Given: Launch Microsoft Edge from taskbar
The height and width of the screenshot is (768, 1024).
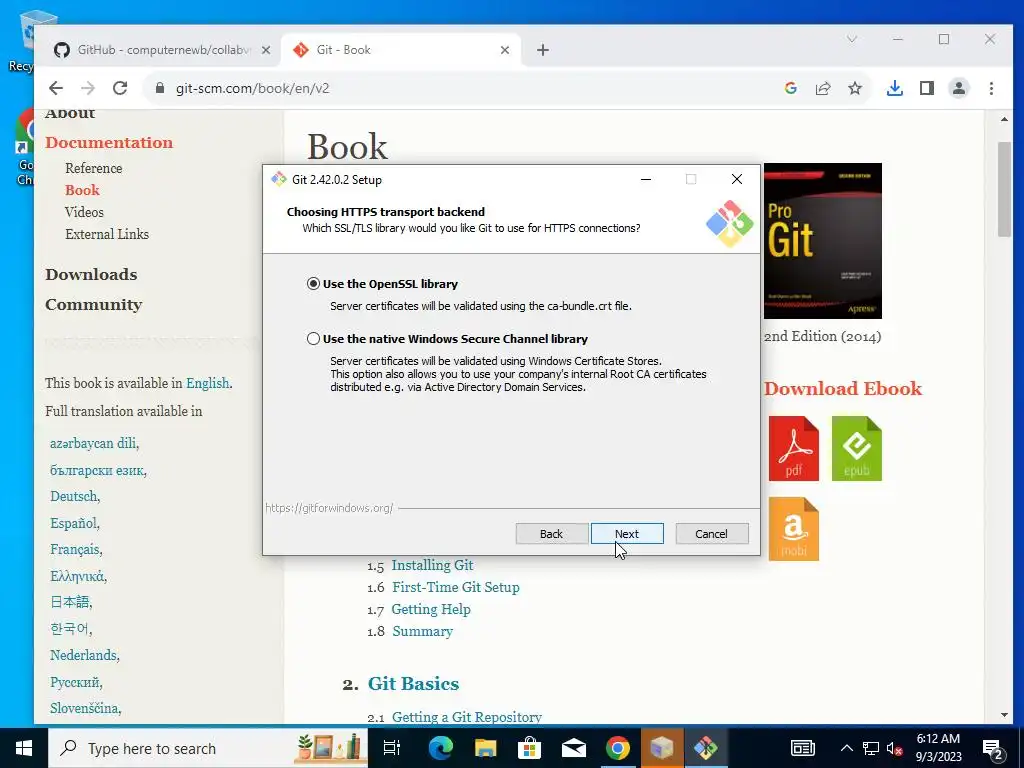Looking at the screenshot, I should pyautogui.click(x=441, y=748).
